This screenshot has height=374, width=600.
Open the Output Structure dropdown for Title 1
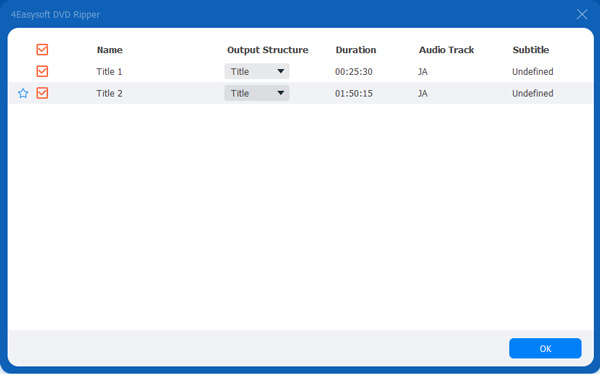(x=257, y=72)
